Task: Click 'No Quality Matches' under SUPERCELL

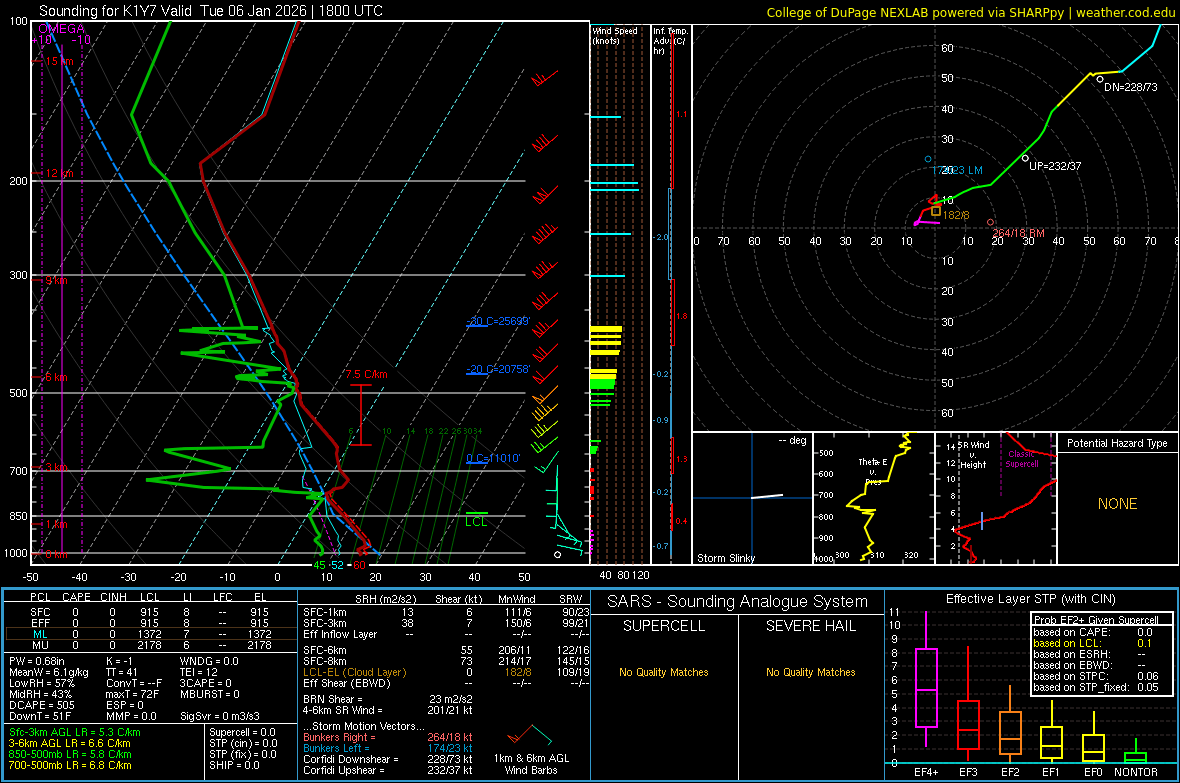Action: coord(664,672)
